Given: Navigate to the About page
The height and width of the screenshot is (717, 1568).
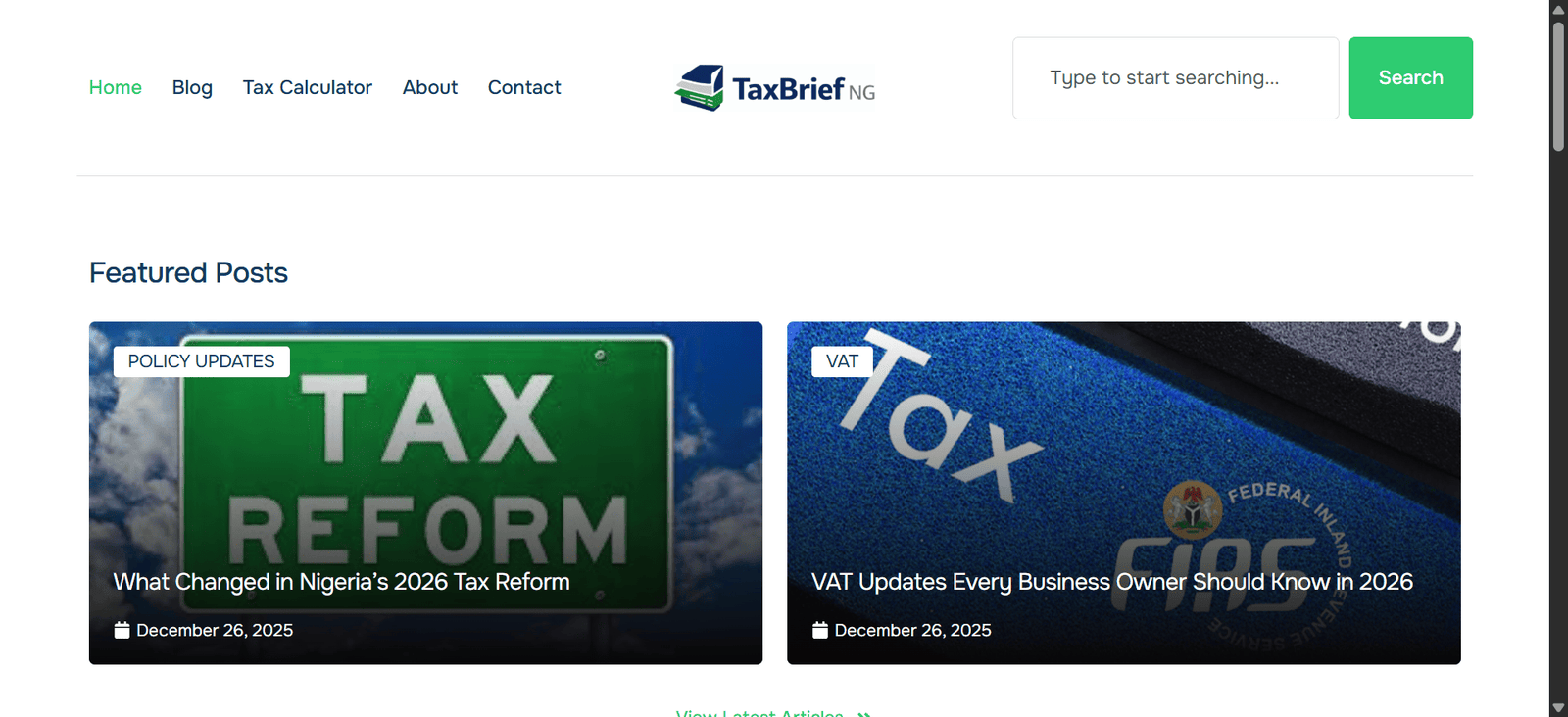Looking at the screenshot, I should click(x=430, y=87).
